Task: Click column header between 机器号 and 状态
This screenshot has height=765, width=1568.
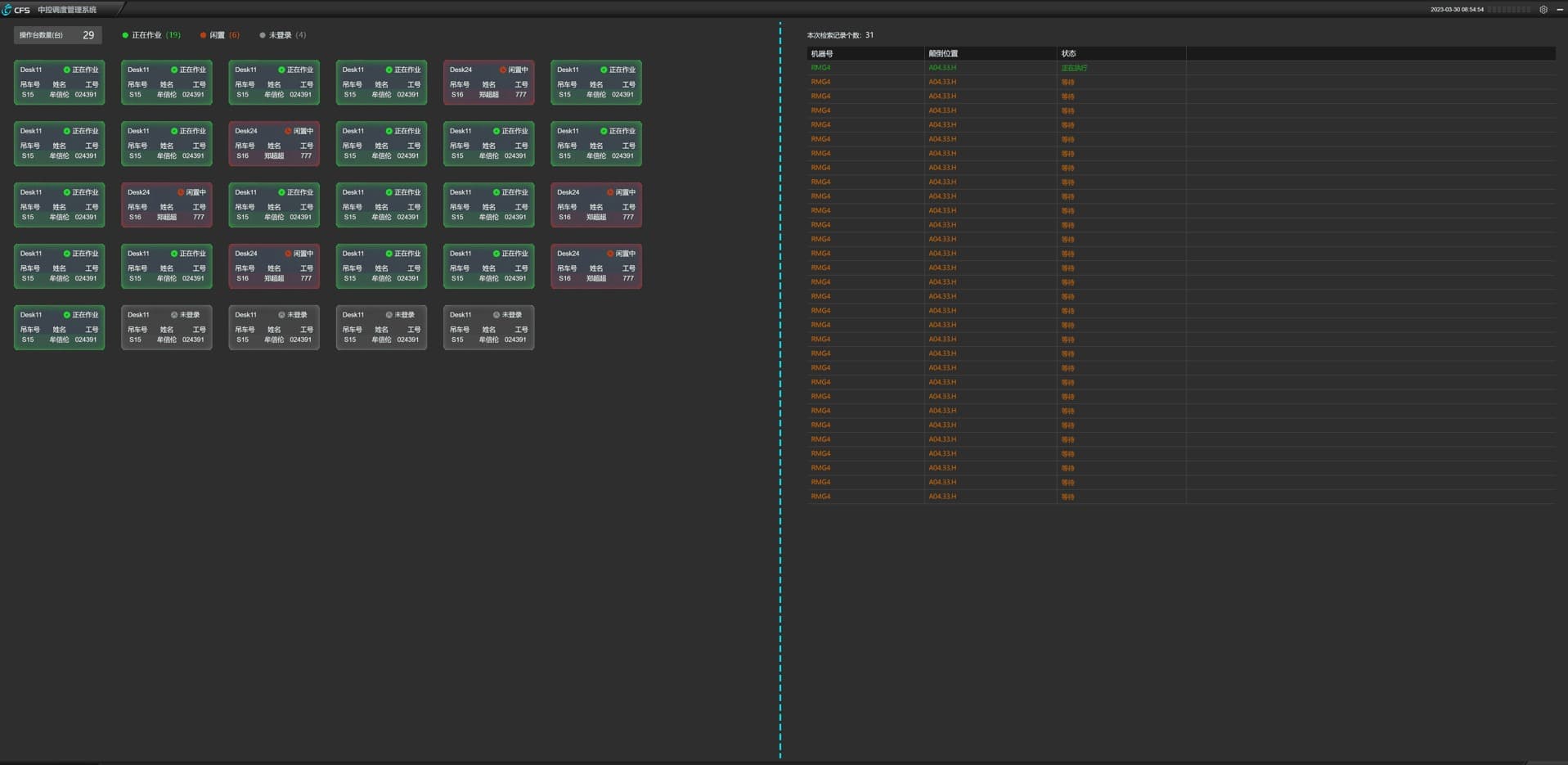Action: [991, 53]
